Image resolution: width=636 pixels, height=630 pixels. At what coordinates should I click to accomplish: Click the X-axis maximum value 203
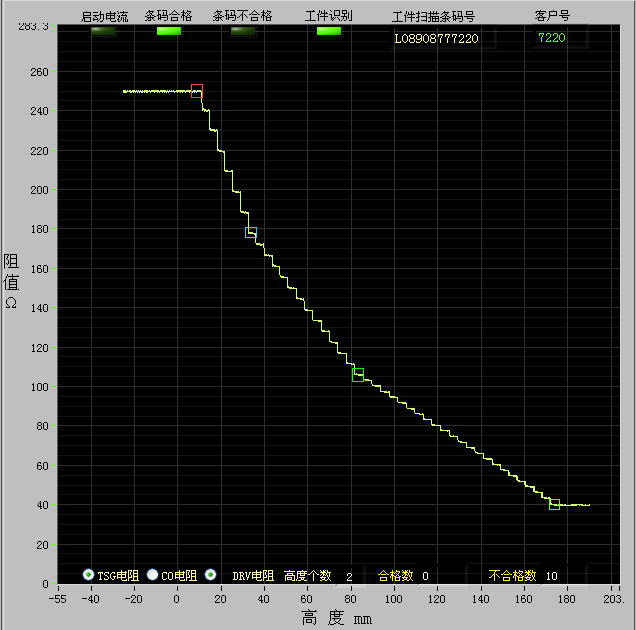[x=614, y=599]
